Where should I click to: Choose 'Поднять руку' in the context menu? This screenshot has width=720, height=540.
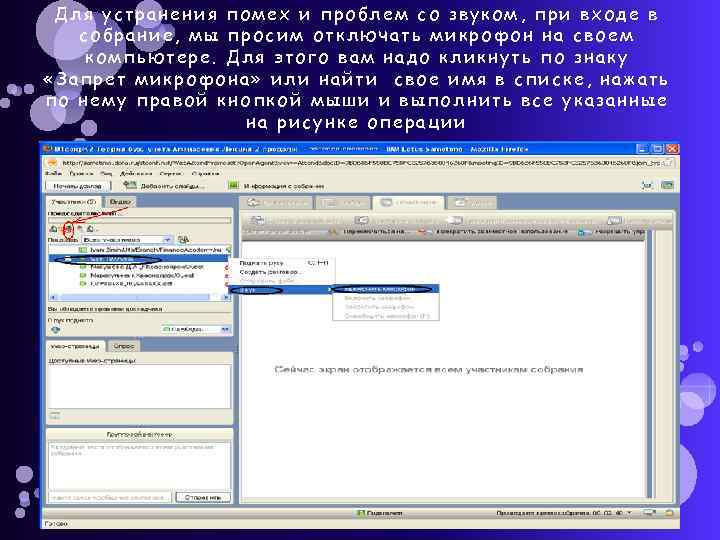282,263
